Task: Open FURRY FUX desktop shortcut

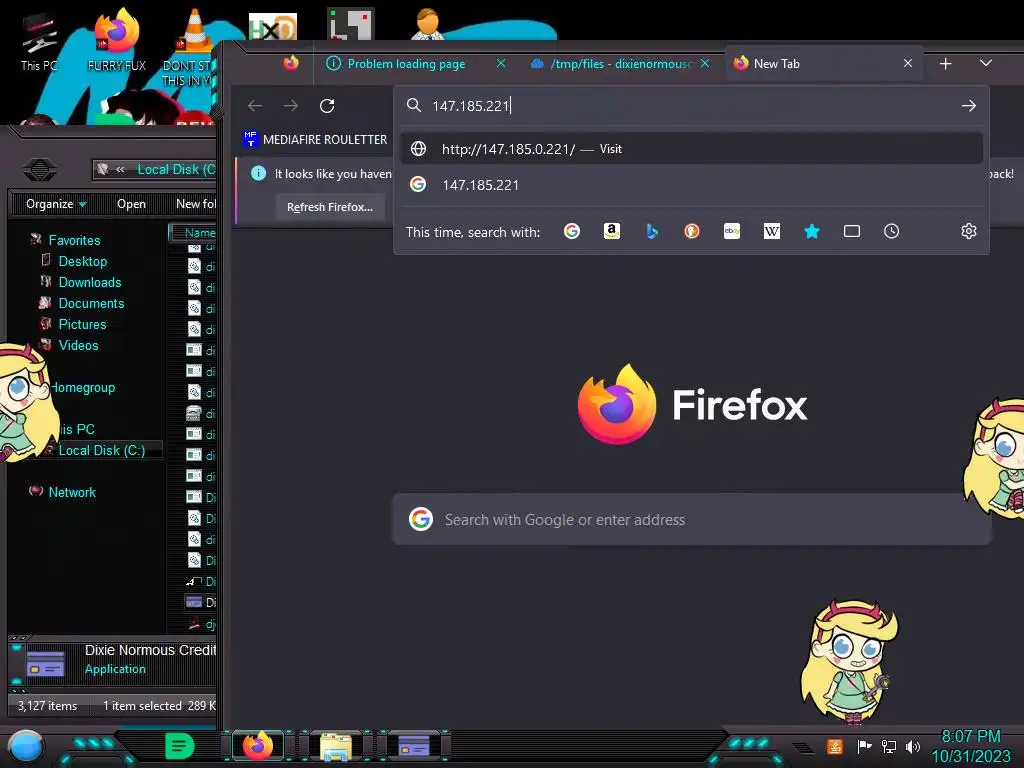Action: (117, 39)
